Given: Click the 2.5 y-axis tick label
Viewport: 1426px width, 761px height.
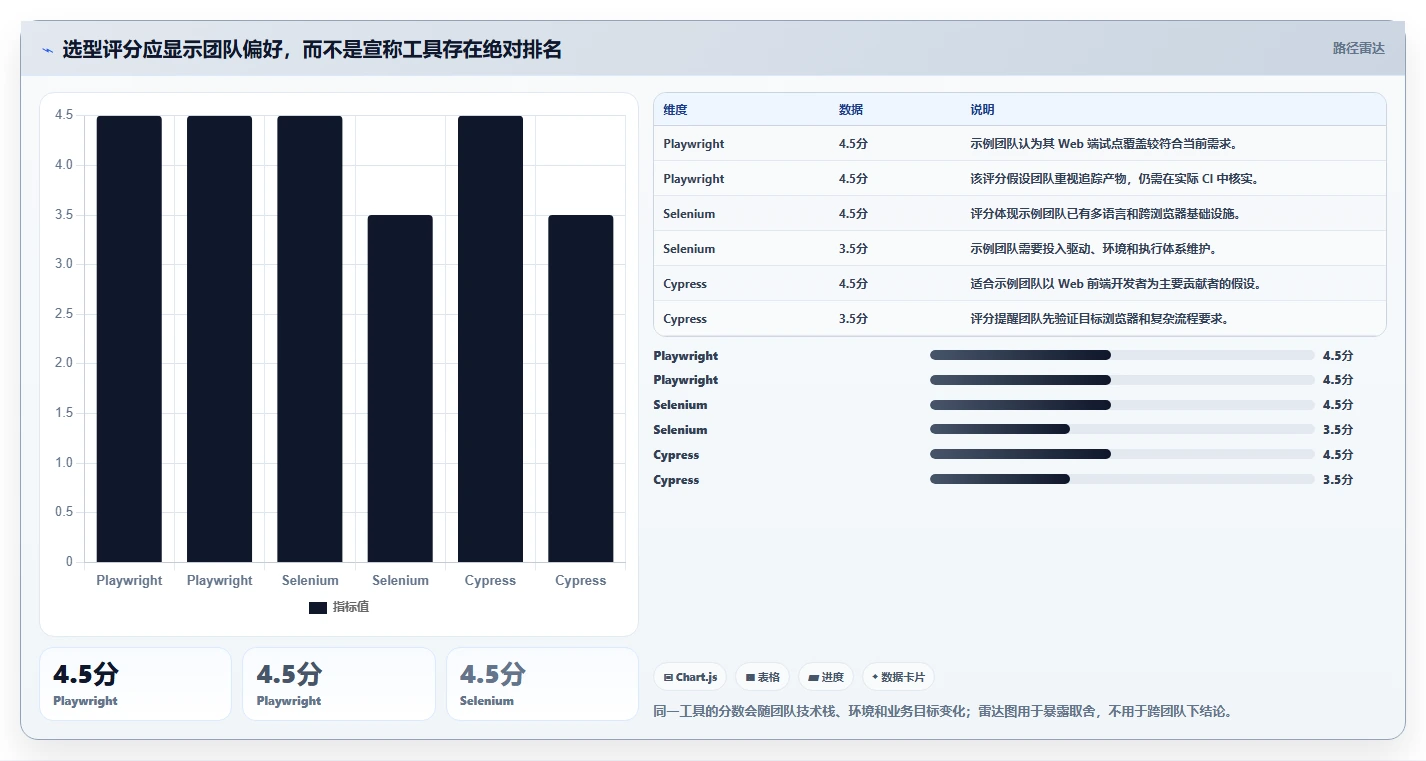Looking at the screenshot, I should 64,314.
